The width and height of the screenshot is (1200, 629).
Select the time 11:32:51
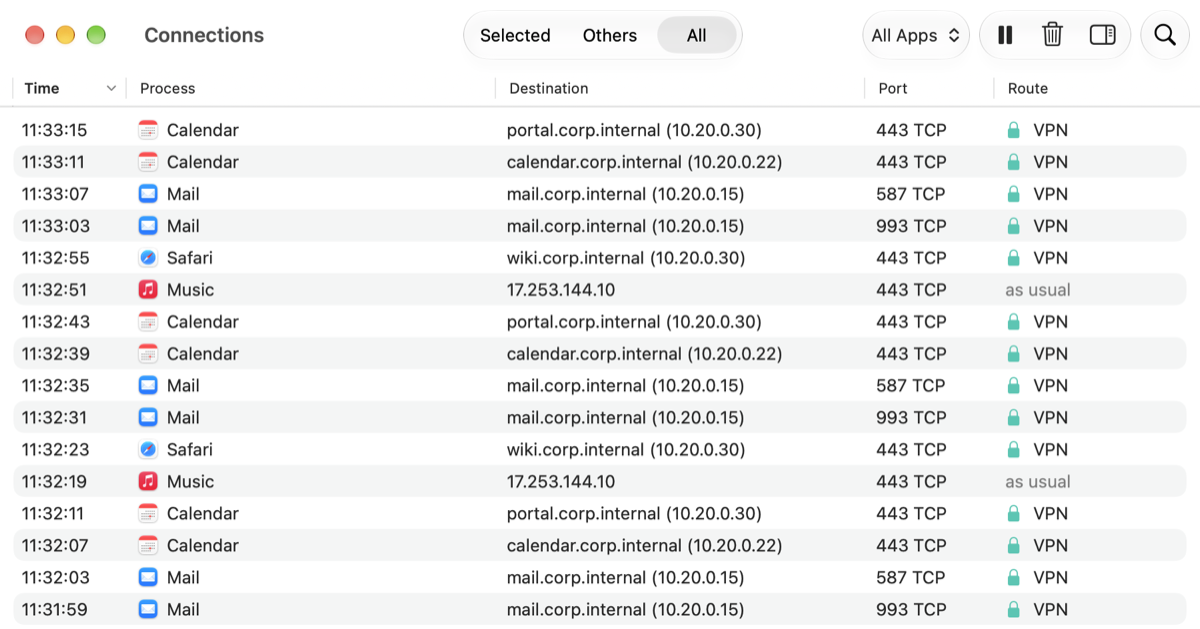point(54,290)
